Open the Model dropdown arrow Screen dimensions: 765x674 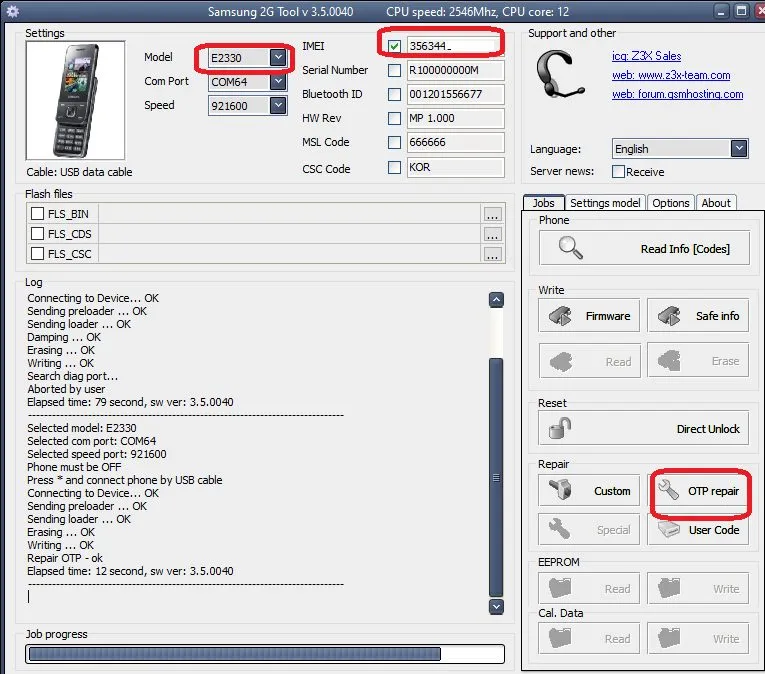pyautogui.click(x=278, y=57)
